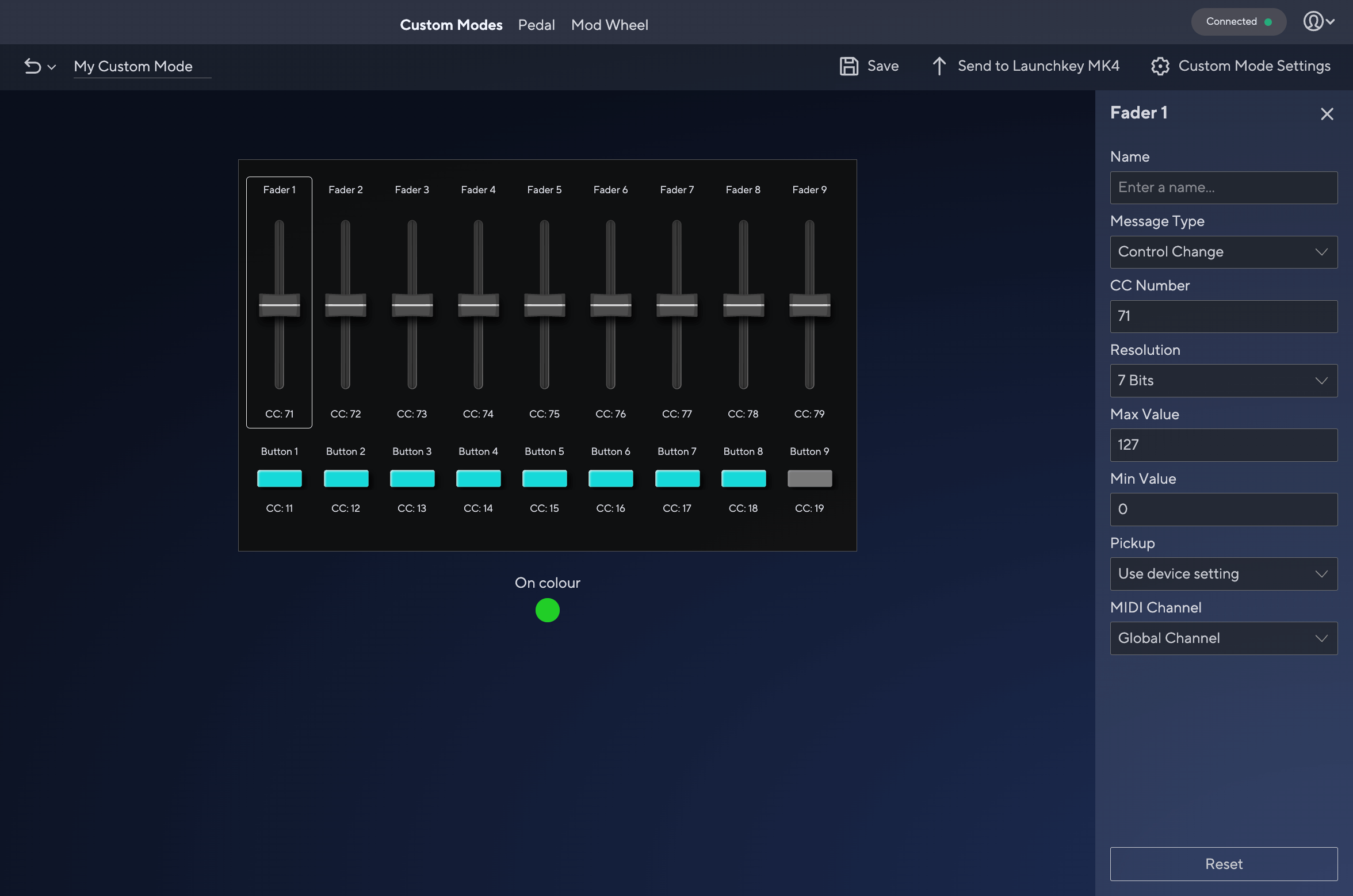Click the CC: 15 label

(544, 508)
